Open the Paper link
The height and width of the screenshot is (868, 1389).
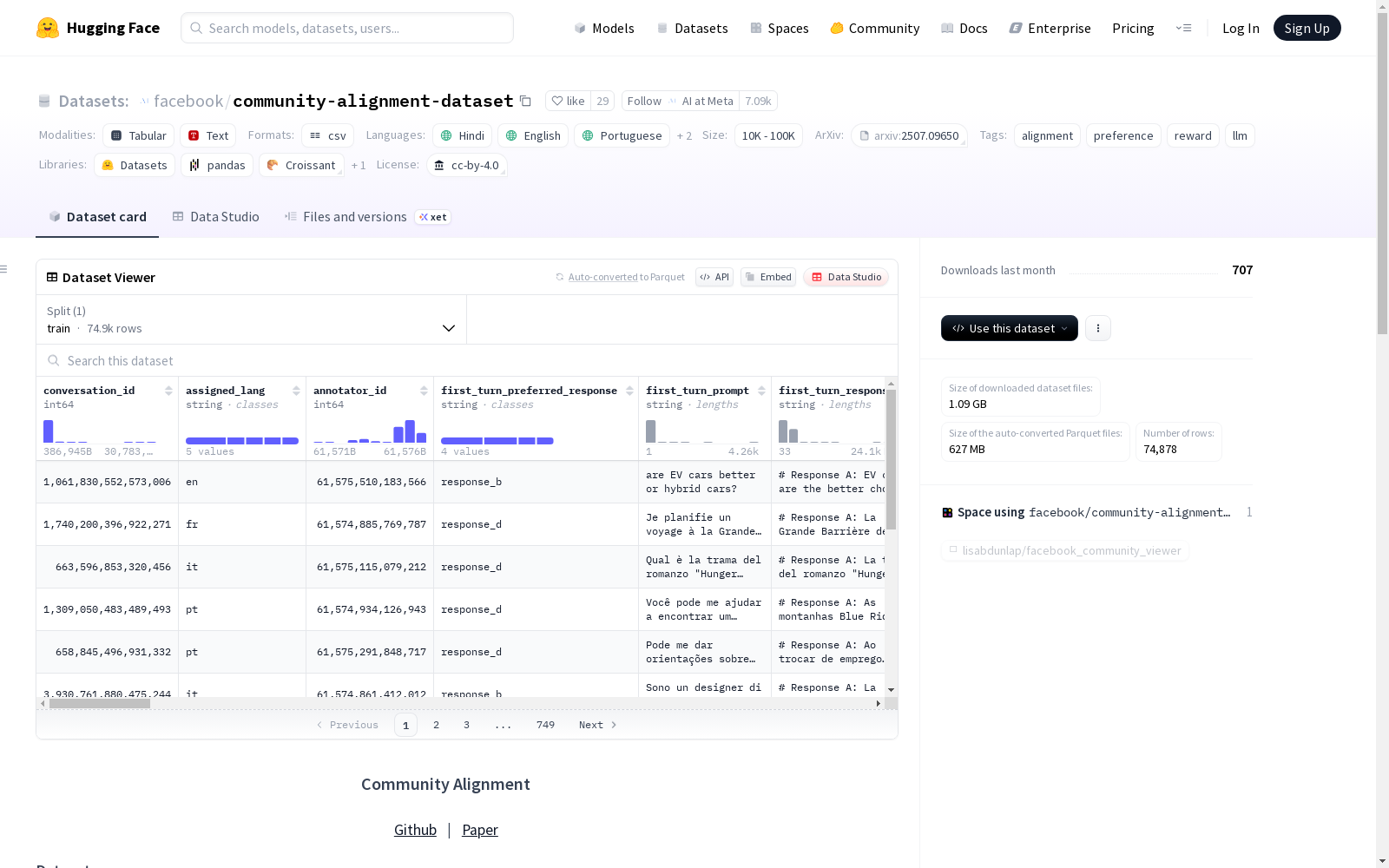point(480,830)
